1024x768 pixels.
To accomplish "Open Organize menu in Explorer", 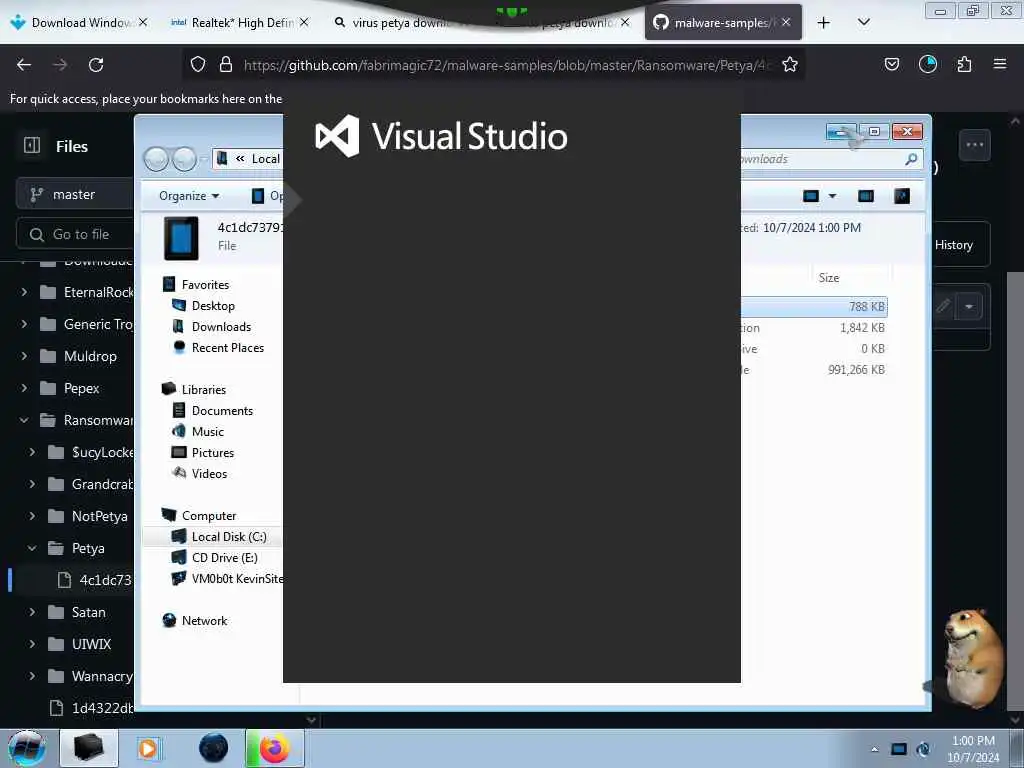I will coord(189,196).
